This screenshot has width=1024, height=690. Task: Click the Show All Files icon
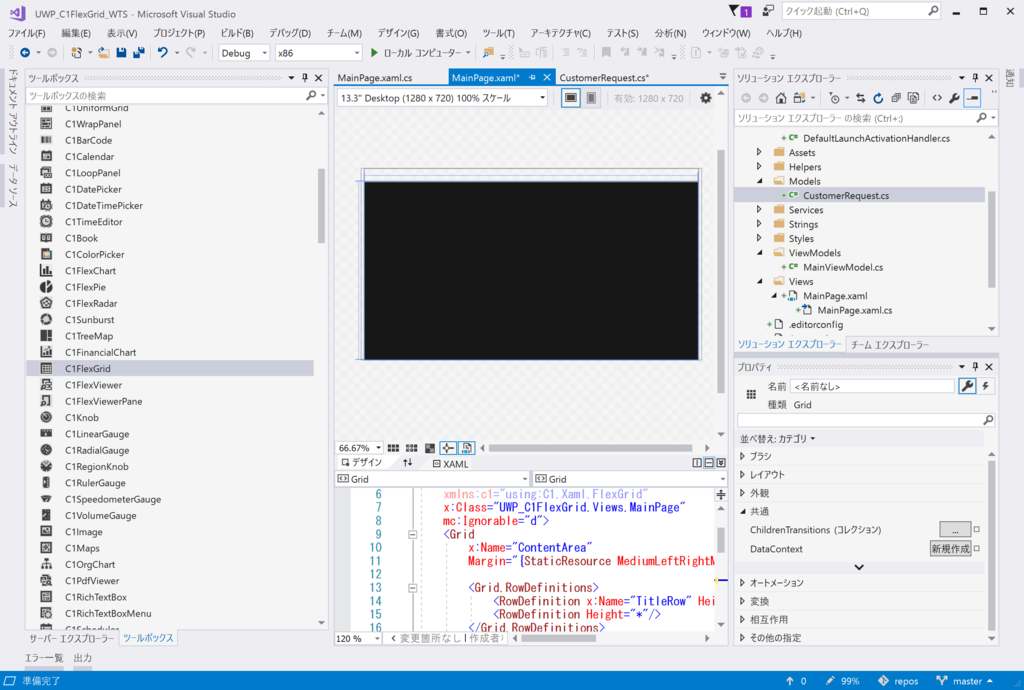tap(914, 98)
